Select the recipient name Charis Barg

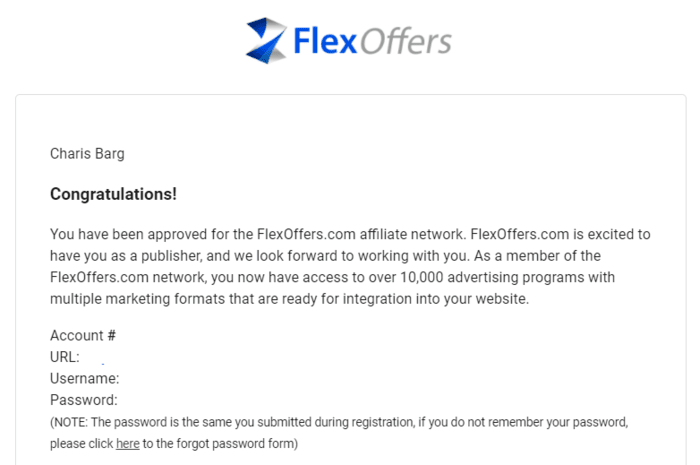click(87, 153)
